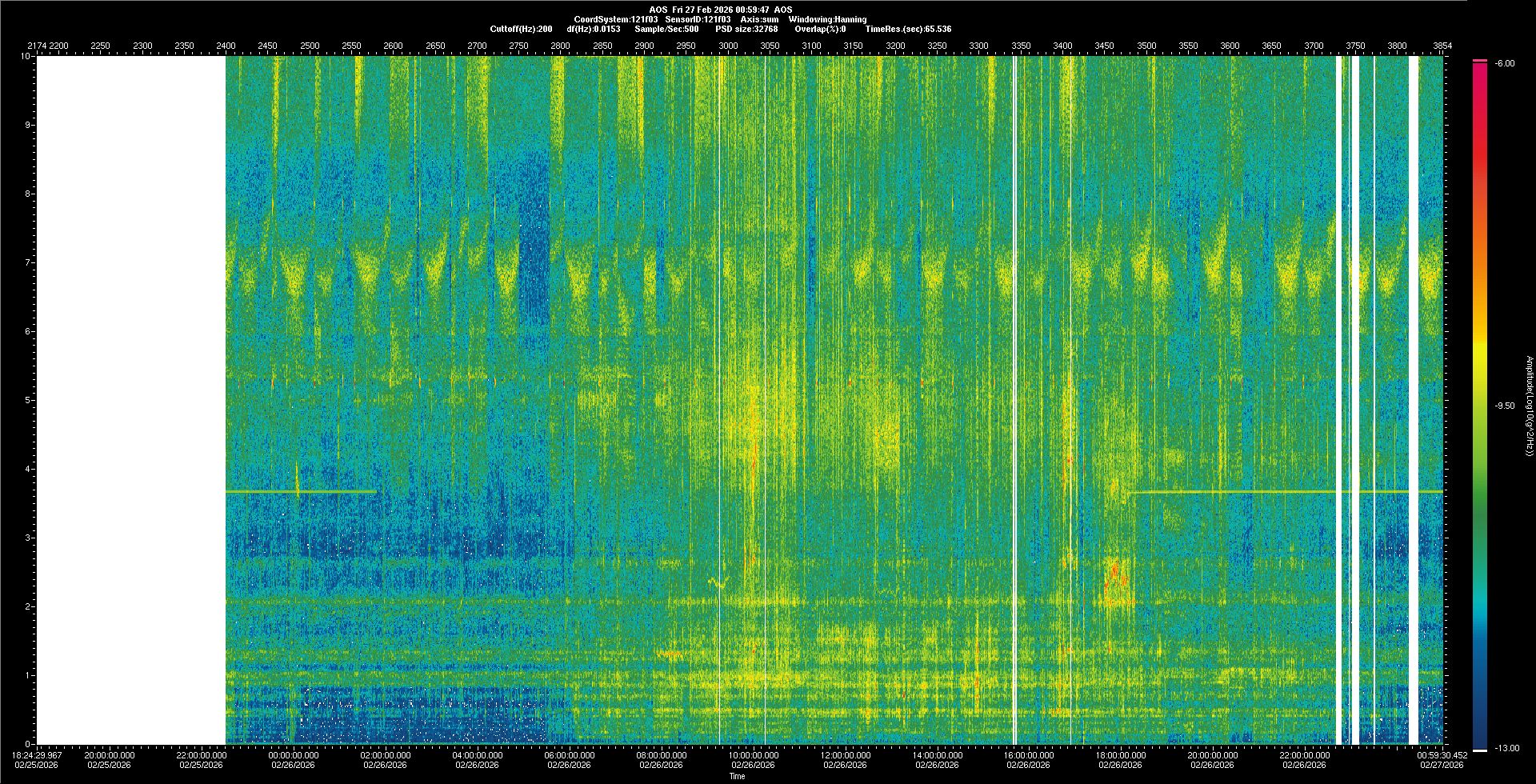1536x784 pixels.
Task: Click the 18:24:29.967 start time label
Action: (38, 754)
